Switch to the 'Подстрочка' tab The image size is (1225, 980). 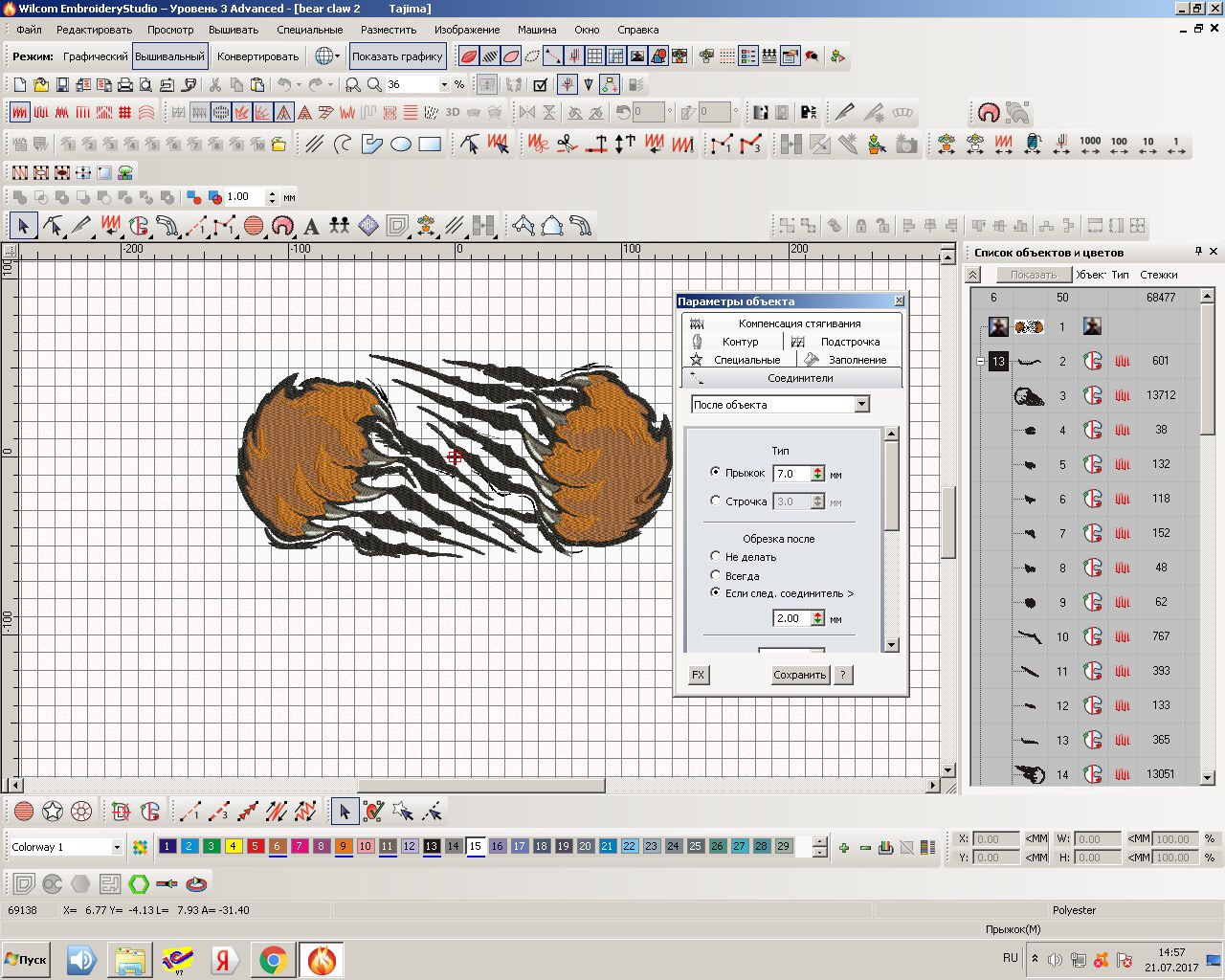coord(842,342)
